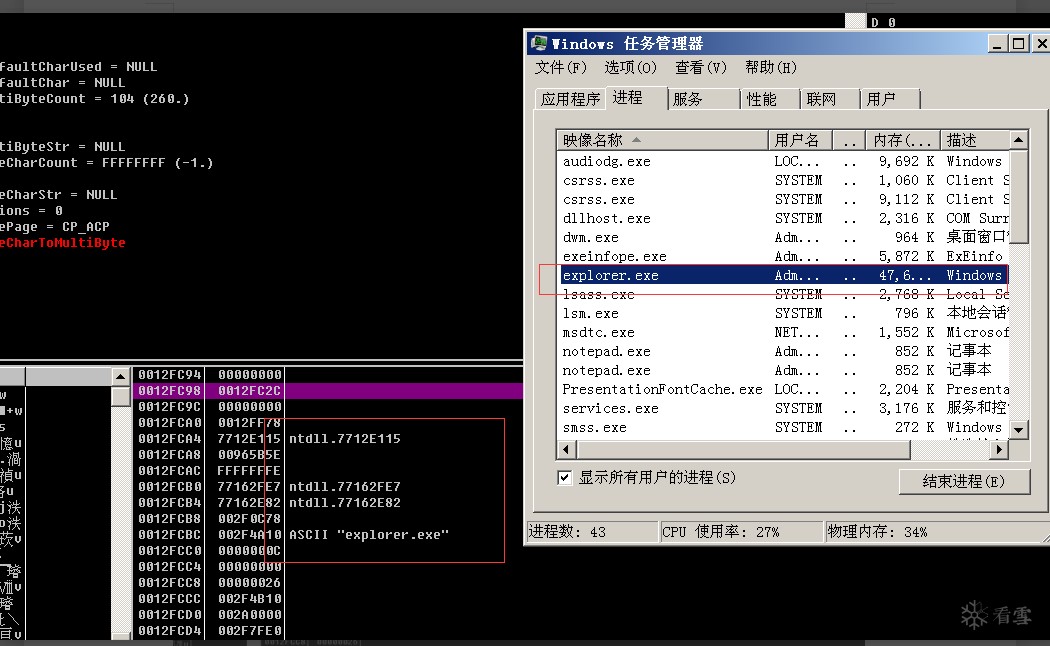Screen dimensions: 1050x646
Task: Switch to the 进程 tab
Action: click(627, 98)
